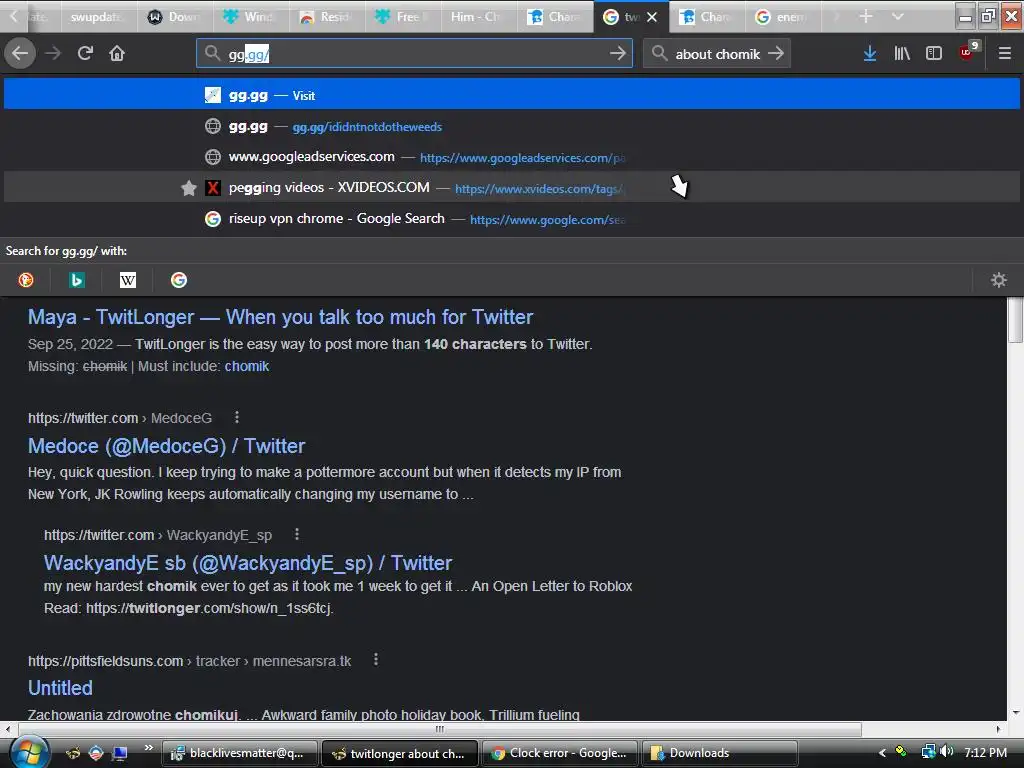This screenshot has height=768, width=1024.
Task: Select 'gg.gg — Visit' suggestion
Action: pos(512,95)
